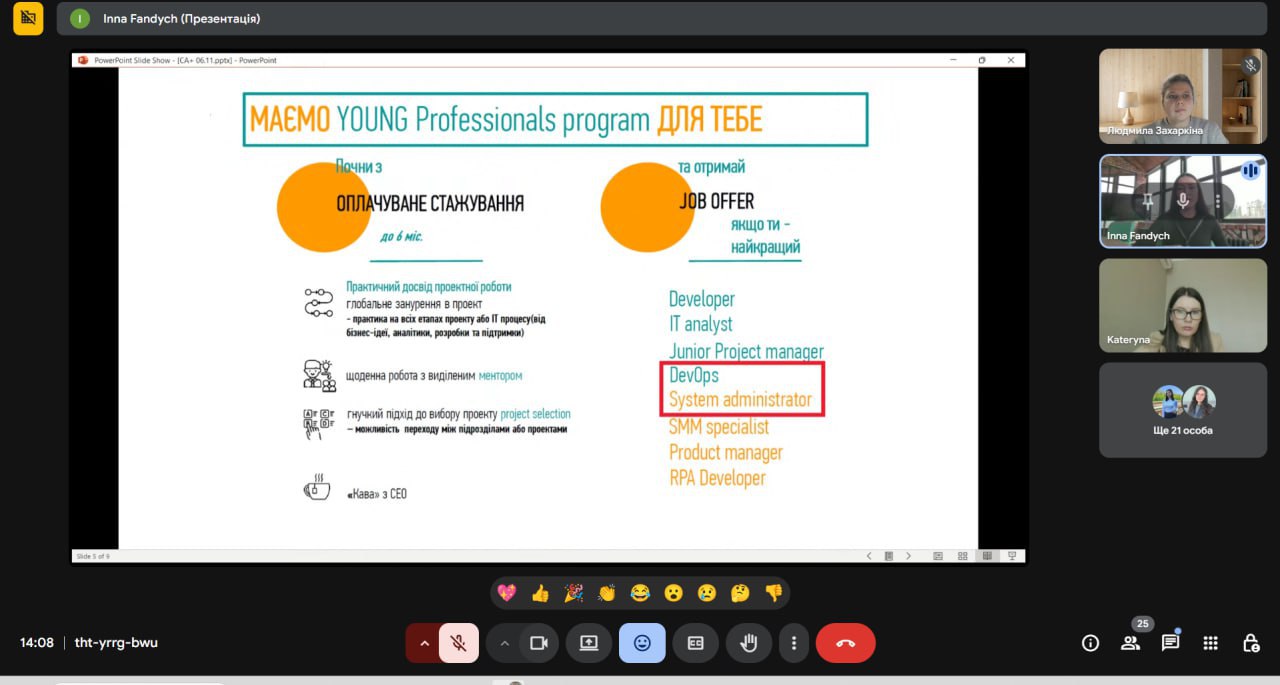Toggle the camera on or off
Screen dimensions: 1280x685
[539, 643]
